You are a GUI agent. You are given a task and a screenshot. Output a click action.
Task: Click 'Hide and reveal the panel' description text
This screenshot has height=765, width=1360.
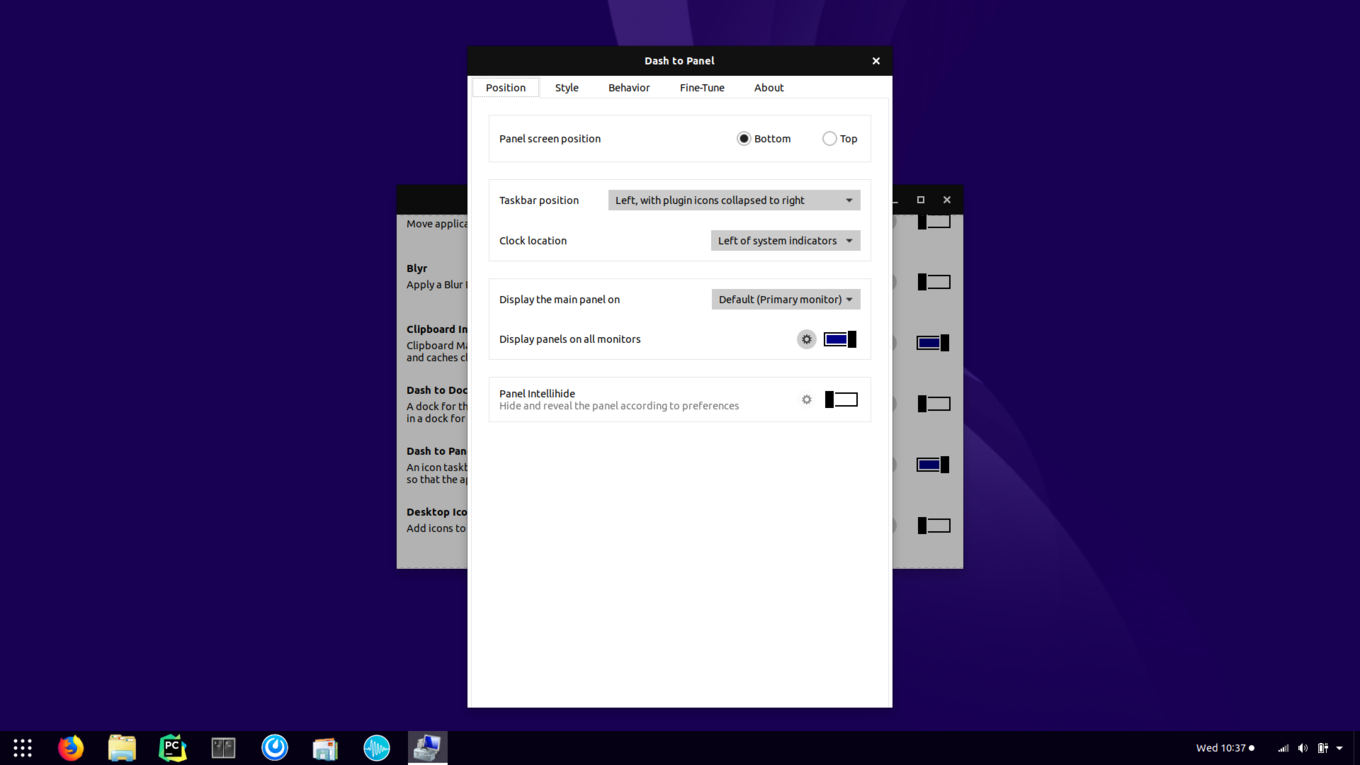click(619, 406)
